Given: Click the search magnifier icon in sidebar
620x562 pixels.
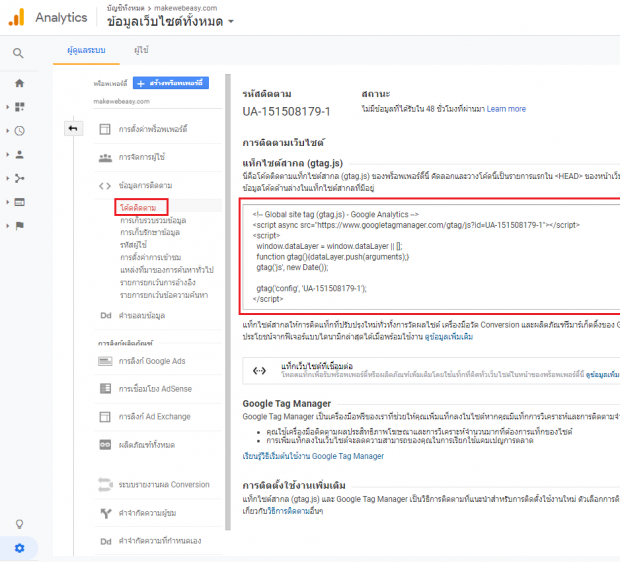Looking at the screenshot, I should coord(18,53).
